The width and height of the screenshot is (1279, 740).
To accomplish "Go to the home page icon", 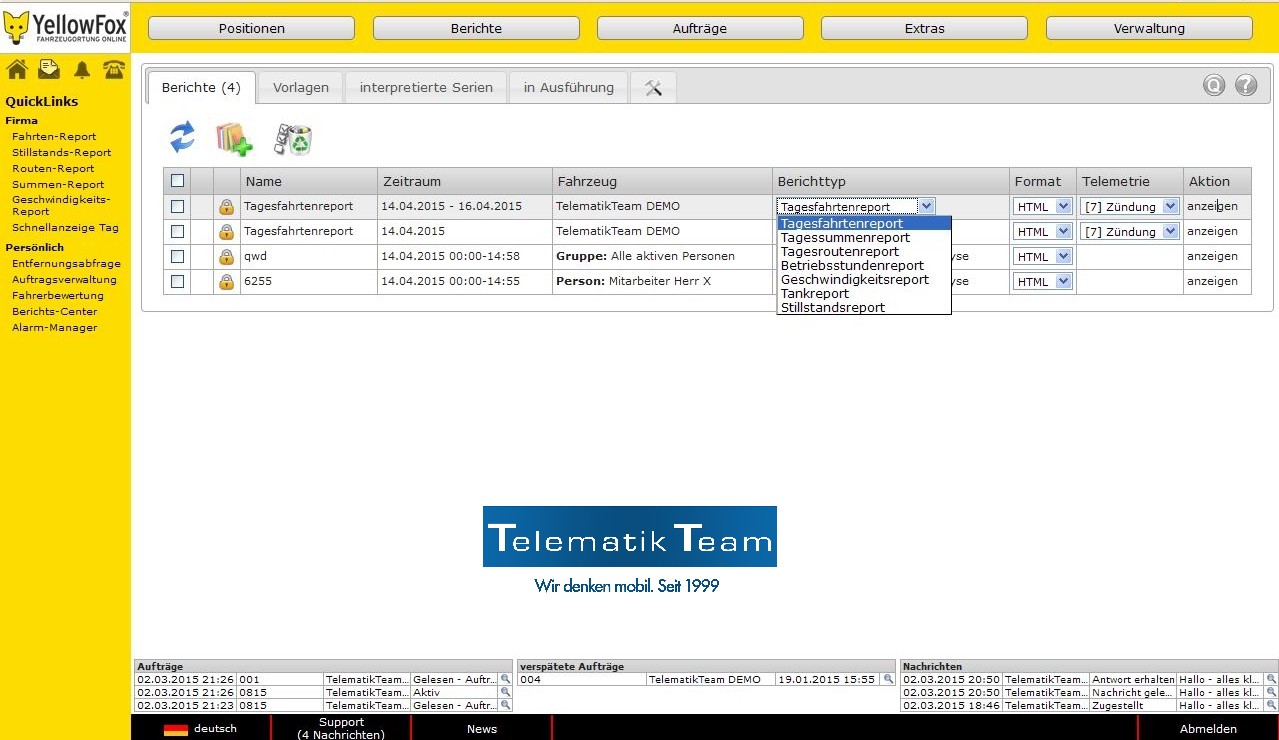I will 17,69.
